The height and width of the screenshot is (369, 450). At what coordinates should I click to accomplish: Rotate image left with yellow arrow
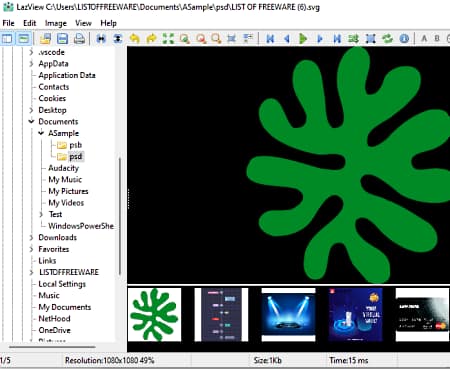(134, 39)
